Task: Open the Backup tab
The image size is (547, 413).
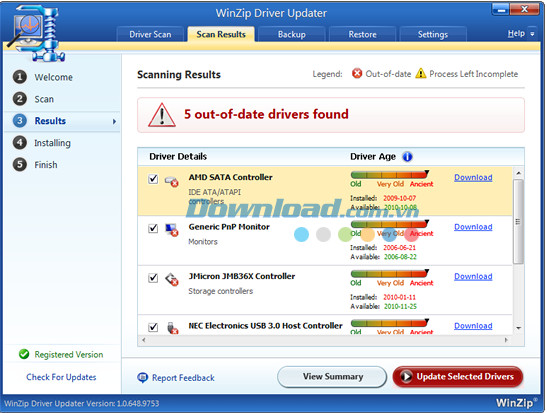Action: [292, 34]
